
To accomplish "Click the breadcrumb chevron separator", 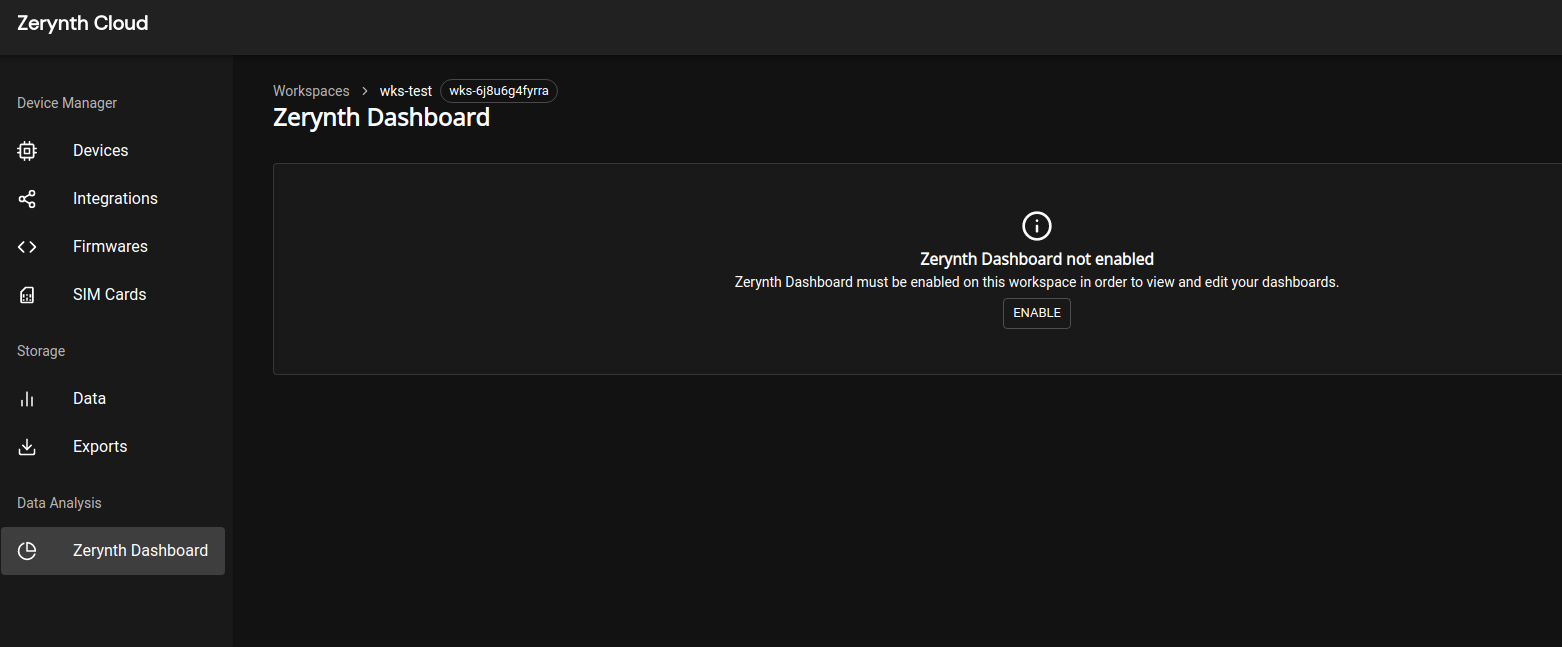I will [x=365, y=91].
